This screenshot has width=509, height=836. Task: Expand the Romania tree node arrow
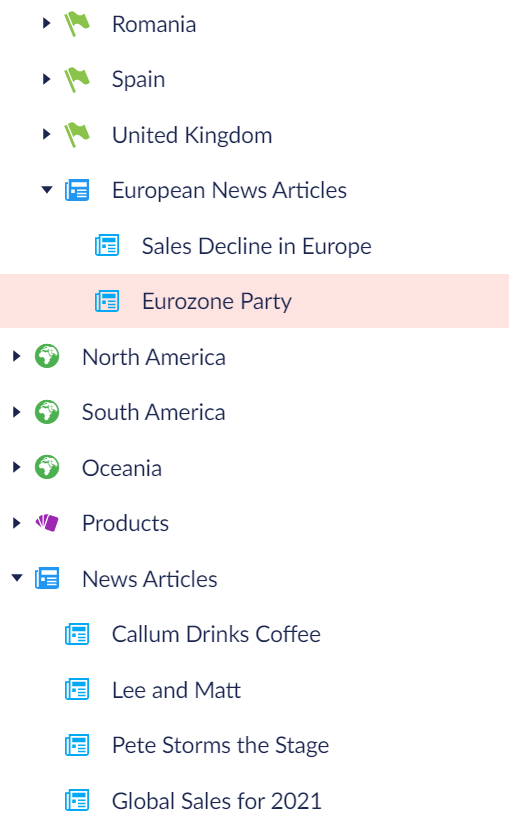coord(46,23)
